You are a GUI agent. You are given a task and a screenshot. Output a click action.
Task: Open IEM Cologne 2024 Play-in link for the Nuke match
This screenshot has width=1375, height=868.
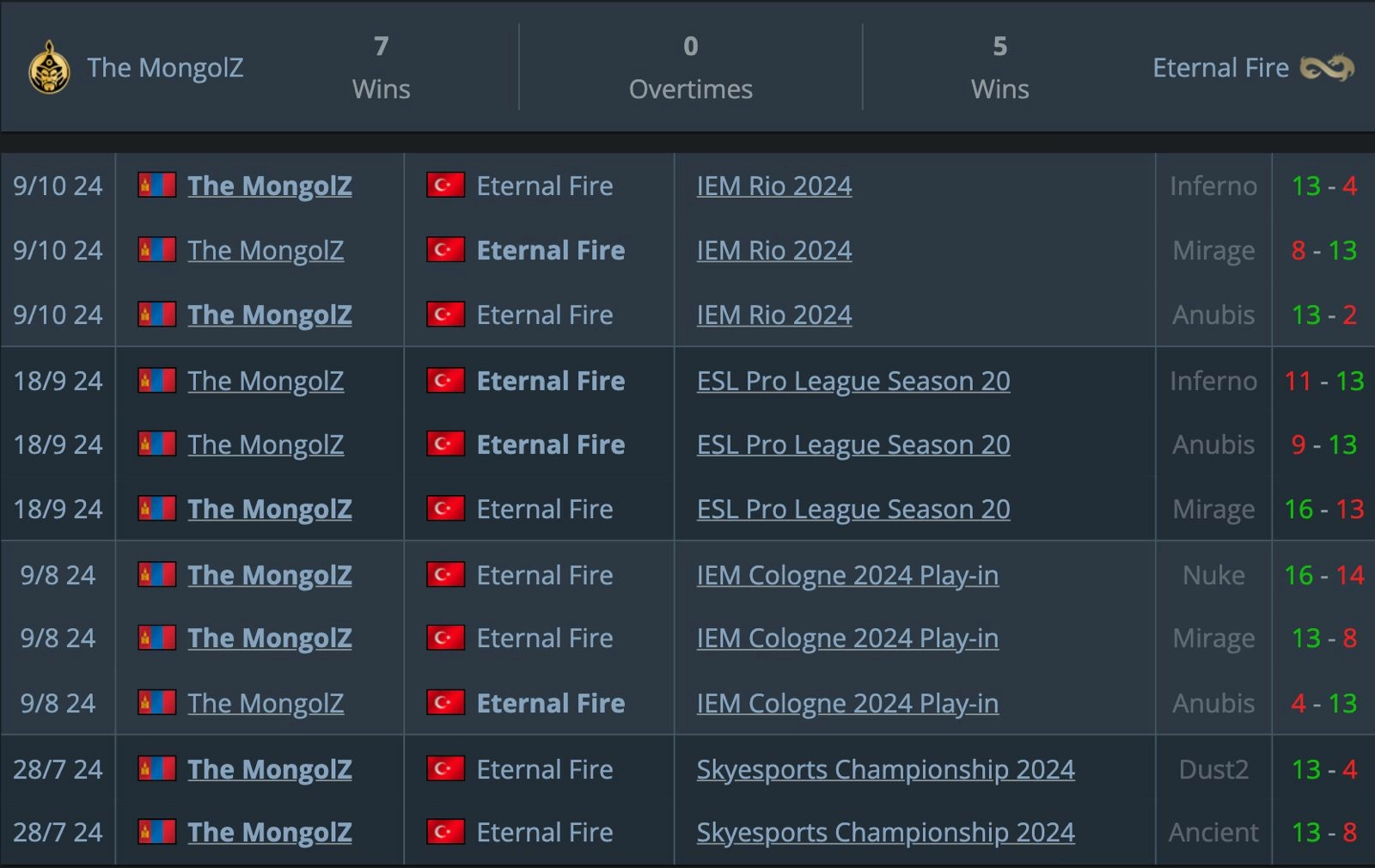pyautogui.click(x=847, y=574)
